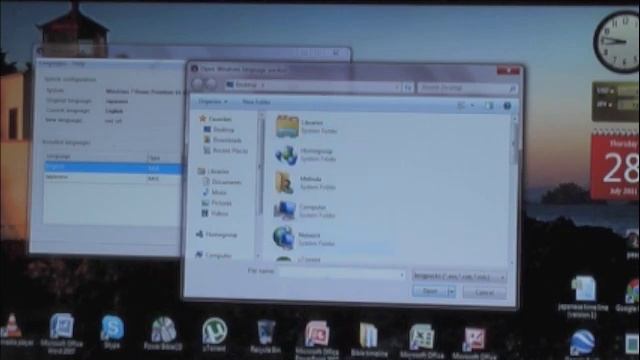Click the Type column header
640x360 pixels.
tap(164, 158)
